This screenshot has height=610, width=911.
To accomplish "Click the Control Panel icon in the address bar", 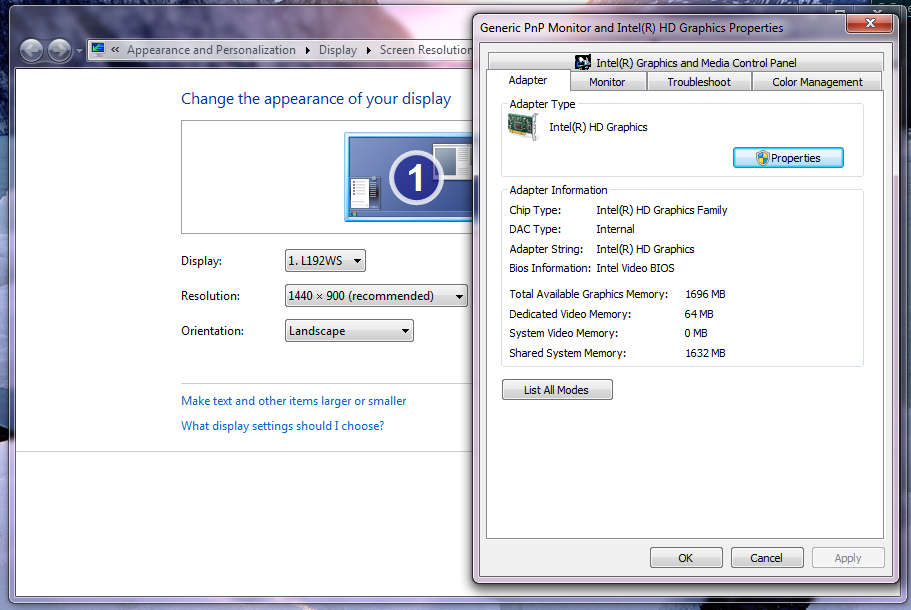I will tap(98, 49).
